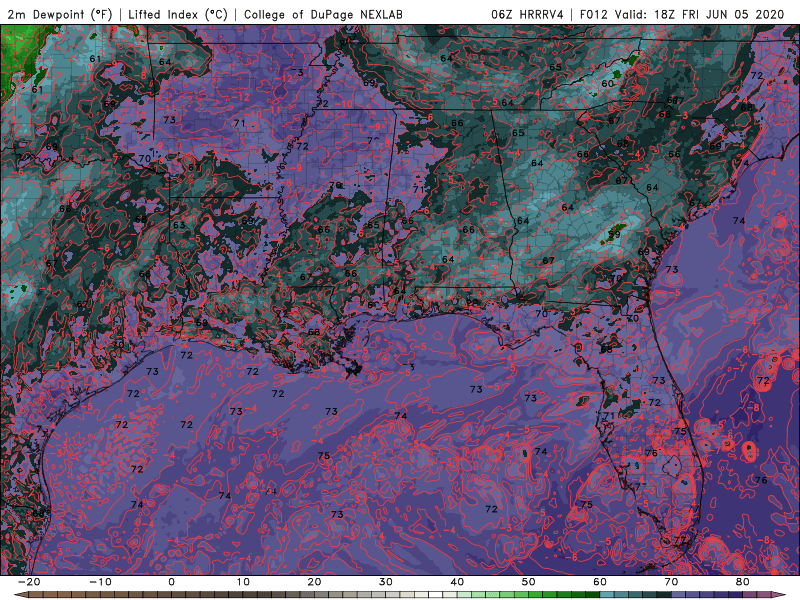
Task: Click the '63' dewpoint value on the map
Action: pyautogui.click(x=179, y=225)
